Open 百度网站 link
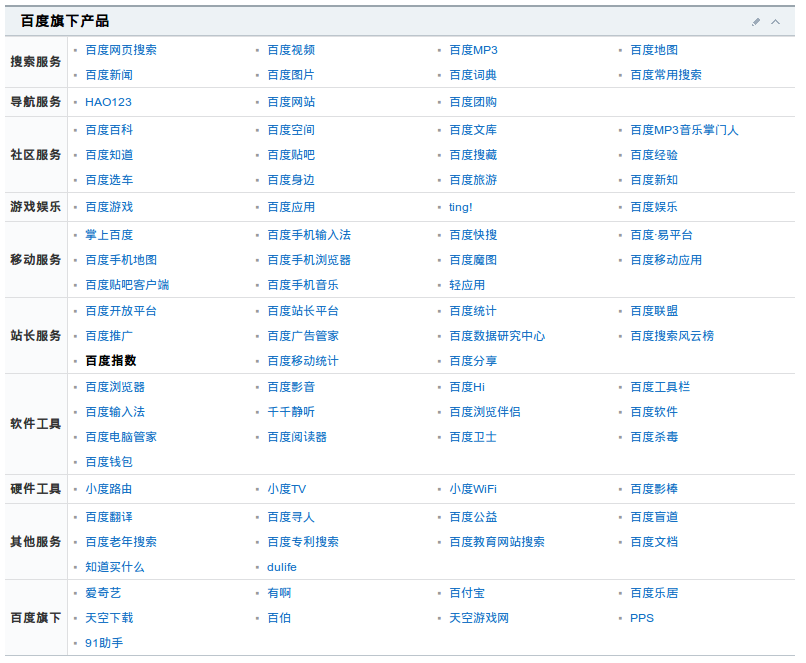Image resolution: width=806 pixels, height=663 pixels. (x=291, y=102)
